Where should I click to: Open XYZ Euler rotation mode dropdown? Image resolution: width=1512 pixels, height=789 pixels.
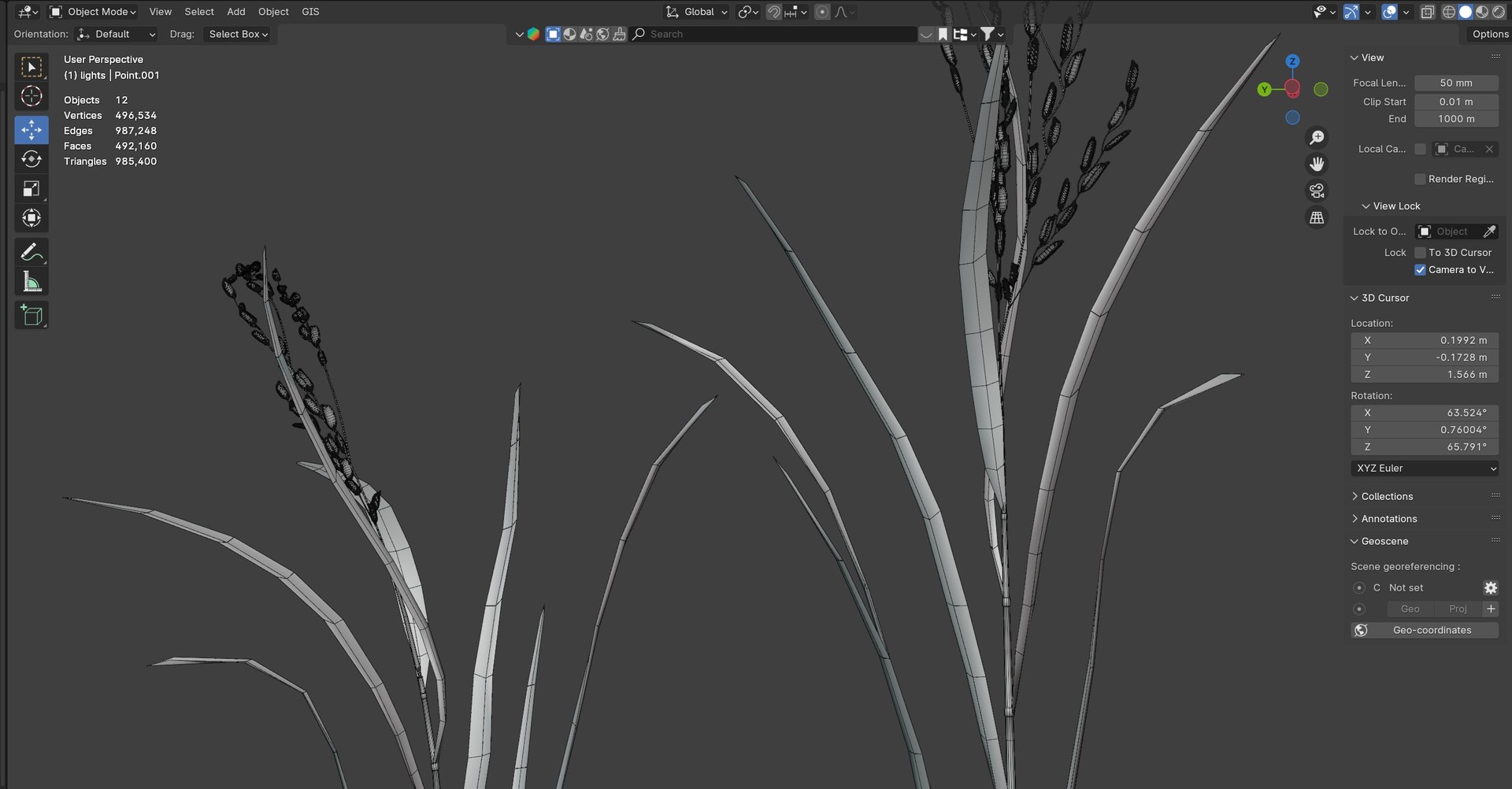[x=1425, y=469]
